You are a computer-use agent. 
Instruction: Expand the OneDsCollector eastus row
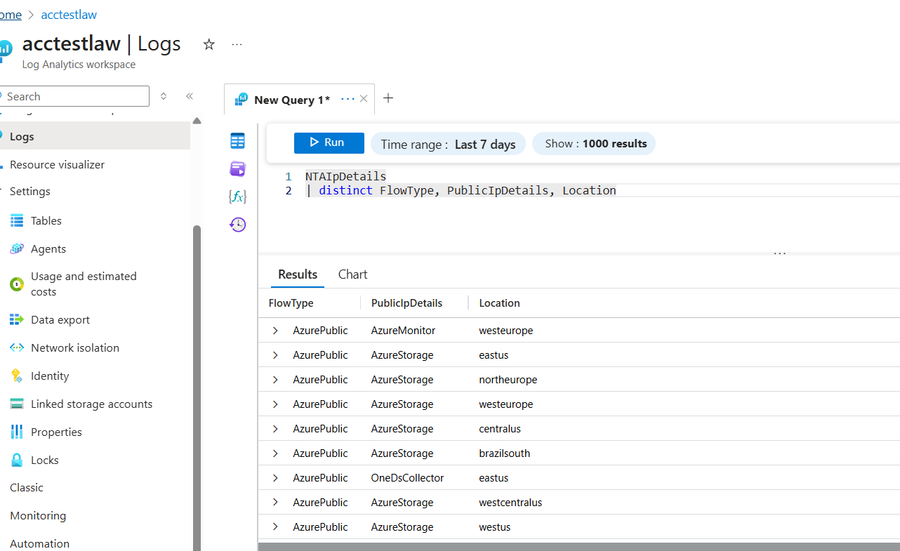coord(275,478)
